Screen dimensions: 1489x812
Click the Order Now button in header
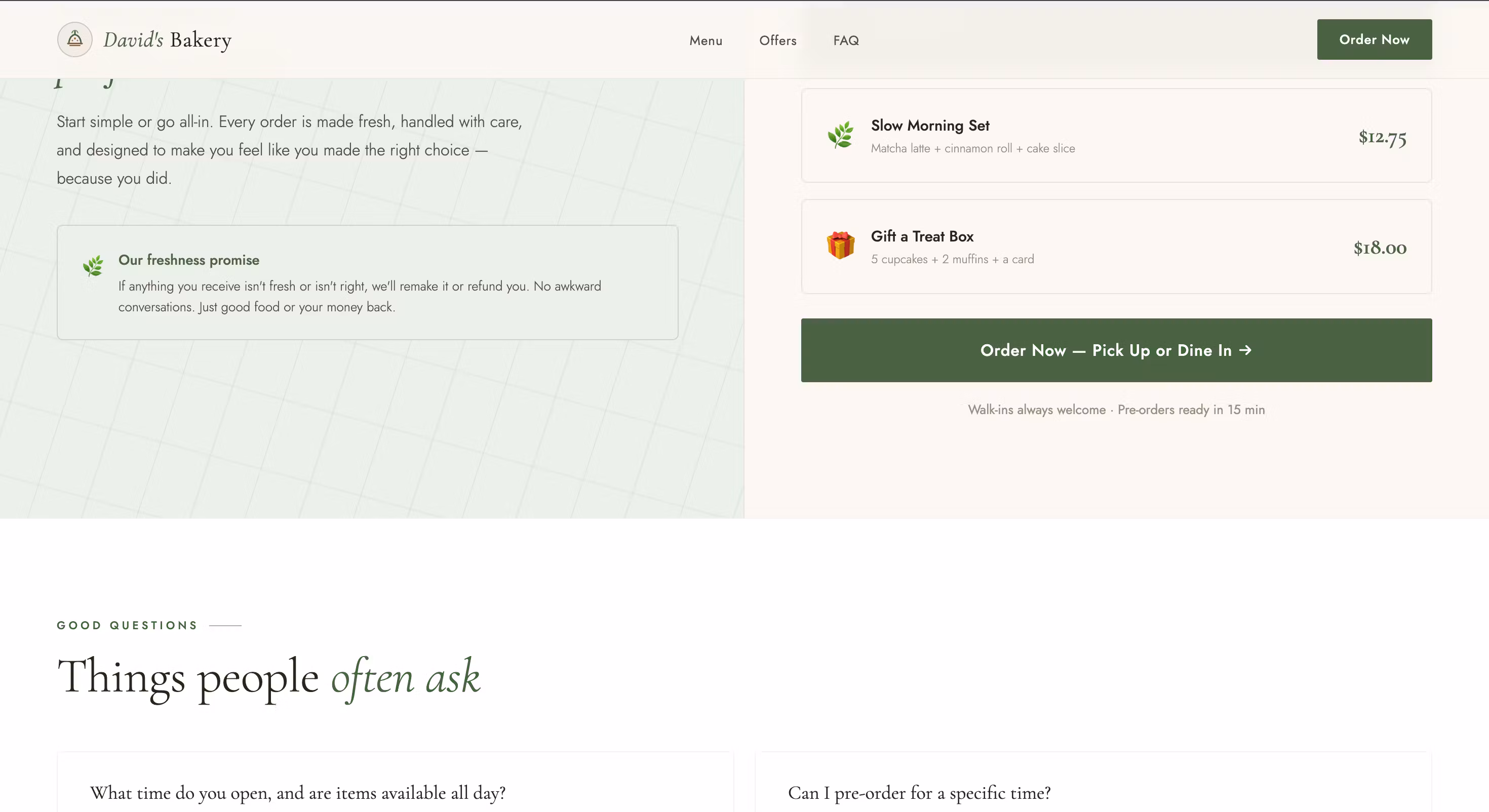[x=1375, y=39]
